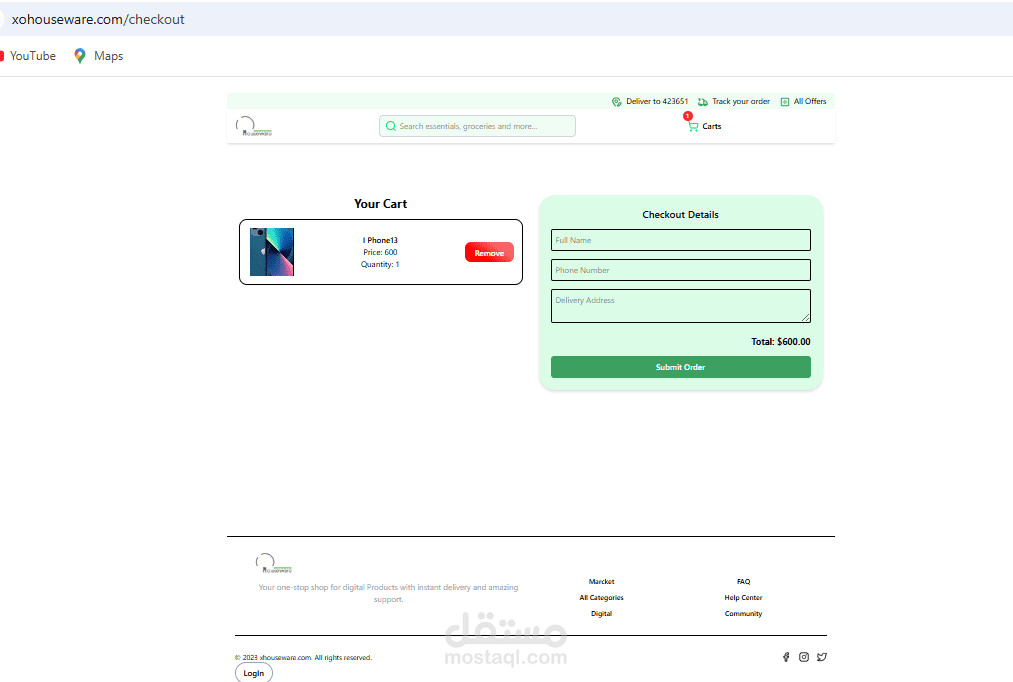
Task: Focus the Delivery Address textarea
Action: pyautogui.click(x=681, y=306)
